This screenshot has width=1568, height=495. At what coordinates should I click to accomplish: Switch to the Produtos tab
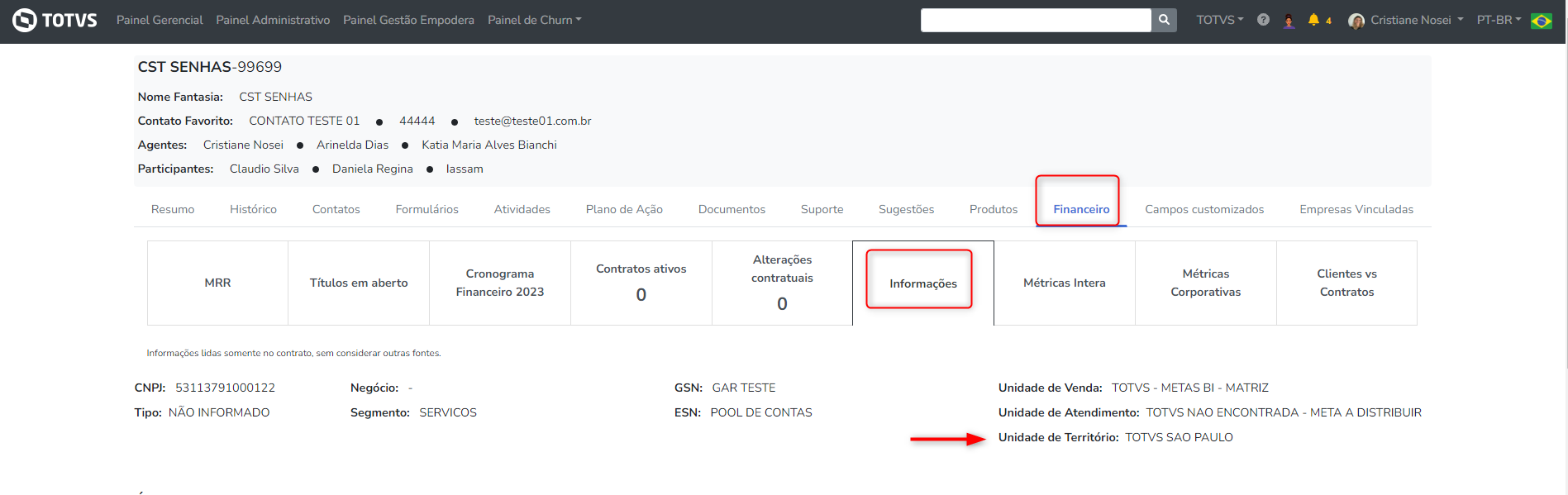click(993, 209)
